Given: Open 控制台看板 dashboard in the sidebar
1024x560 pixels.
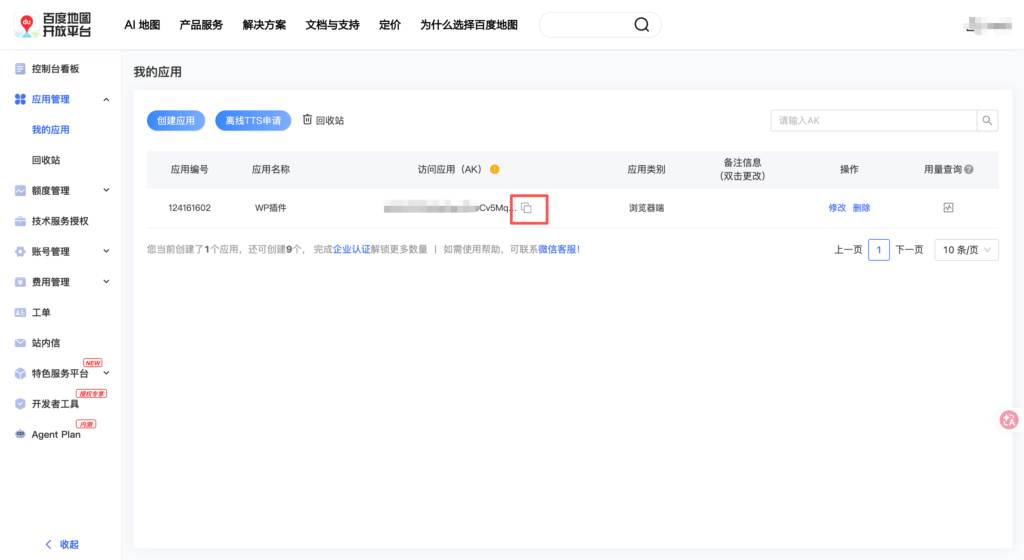Looking at the screenshot, I should pyautogui.click(x=56, y=69).
